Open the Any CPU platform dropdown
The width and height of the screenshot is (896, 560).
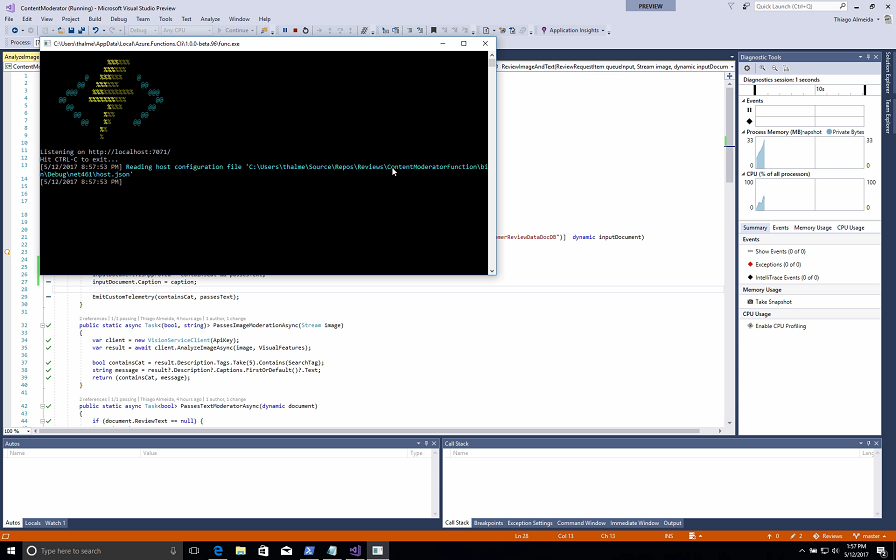186,30
